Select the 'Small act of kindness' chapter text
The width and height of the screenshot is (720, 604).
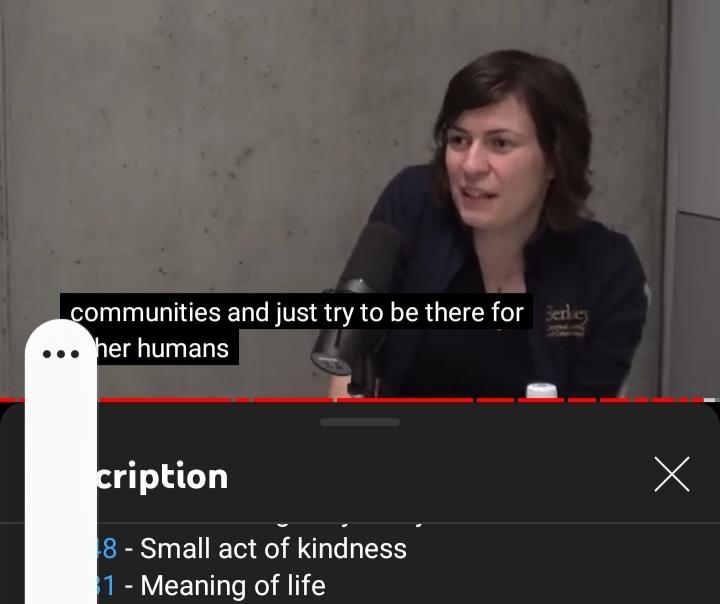coord(273,548)
